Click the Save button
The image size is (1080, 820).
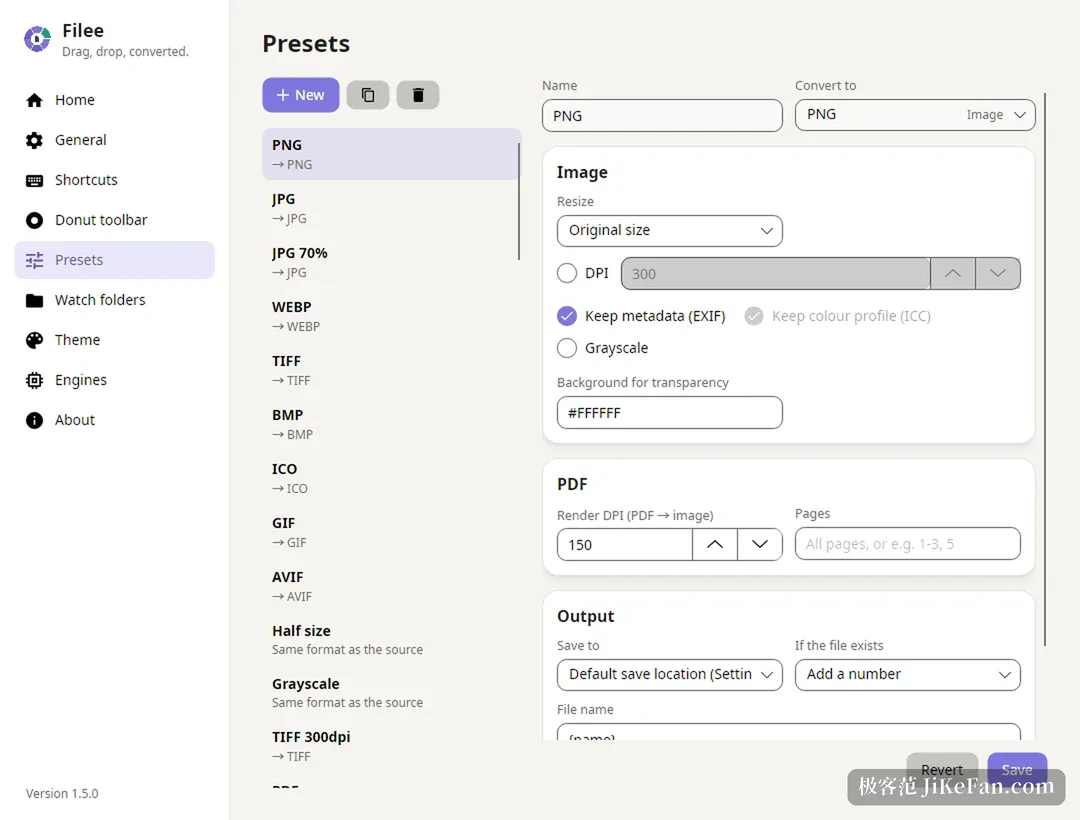(x=1017, y=769)
